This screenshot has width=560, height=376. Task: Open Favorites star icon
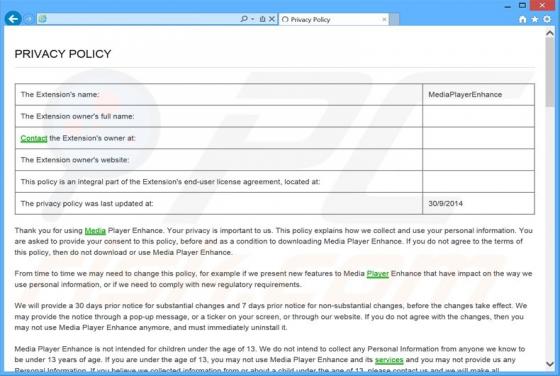point(535,19)
